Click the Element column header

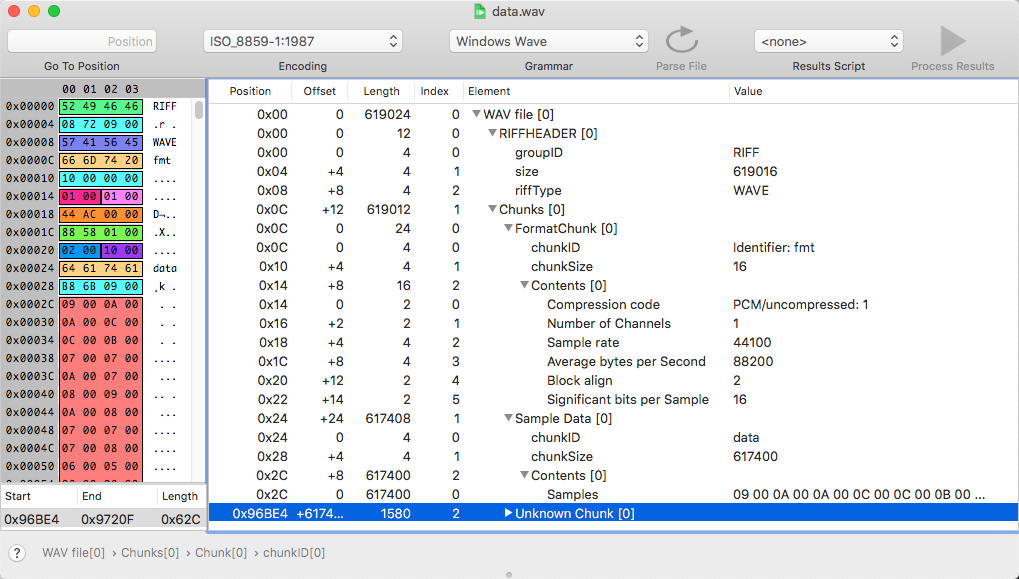489,91
